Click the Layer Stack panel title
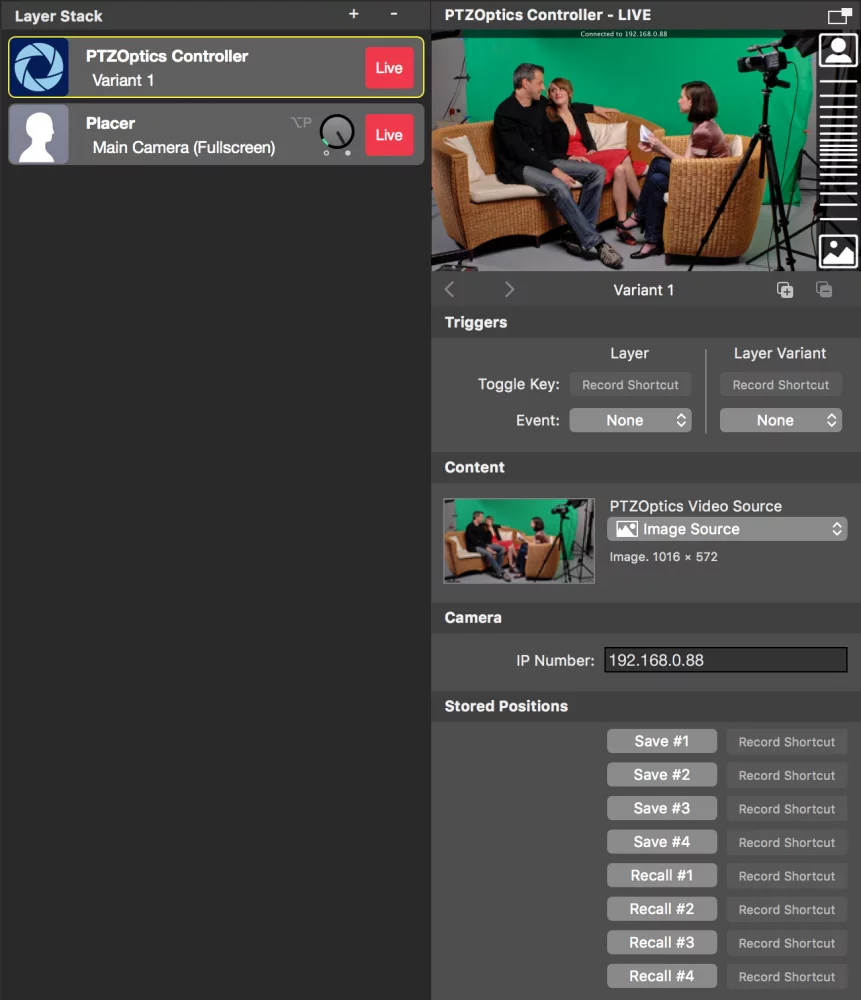 coord(59,16)
